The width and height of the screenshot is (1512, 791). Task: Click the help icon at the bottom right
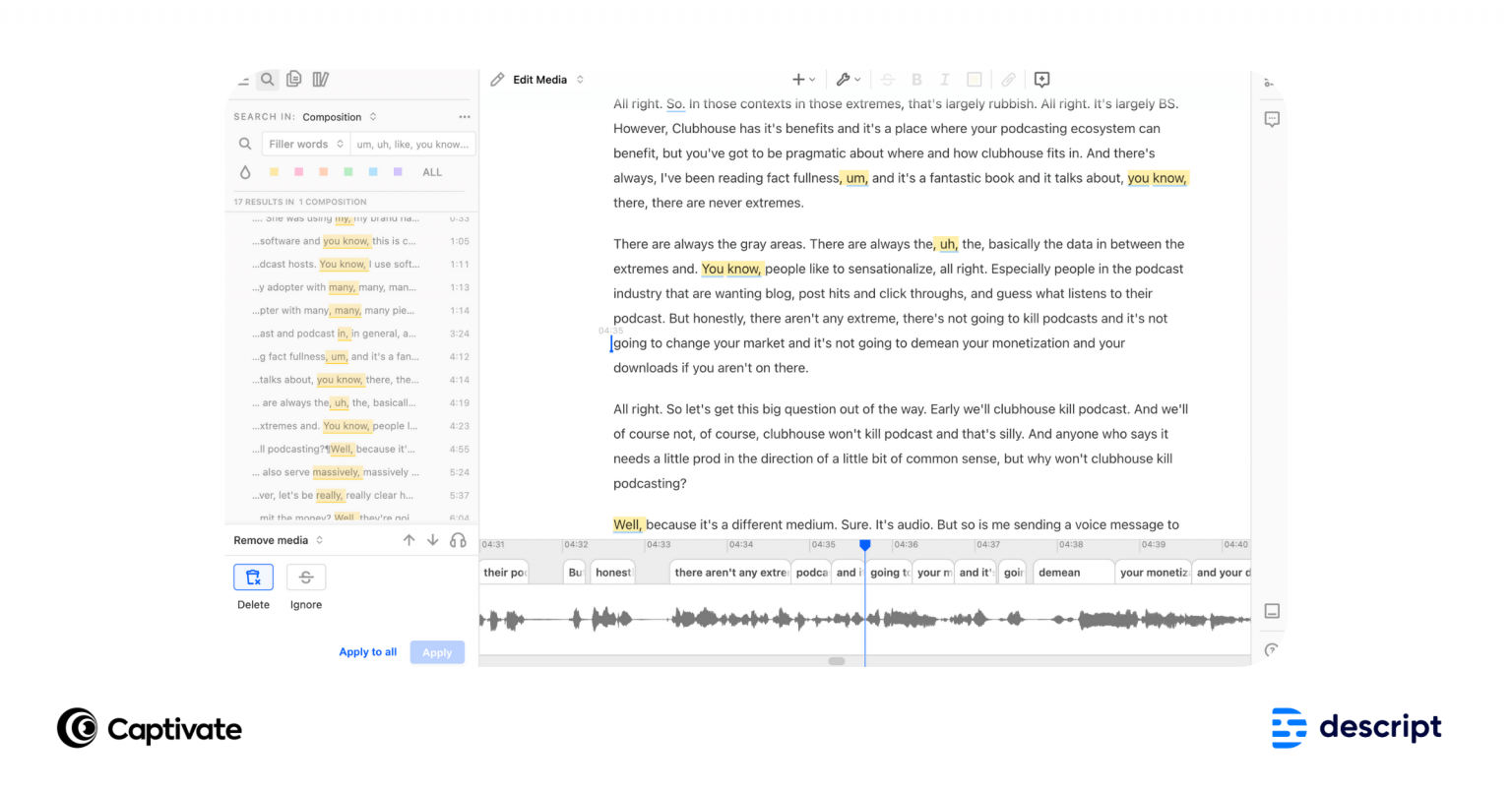coord(1271,649)
